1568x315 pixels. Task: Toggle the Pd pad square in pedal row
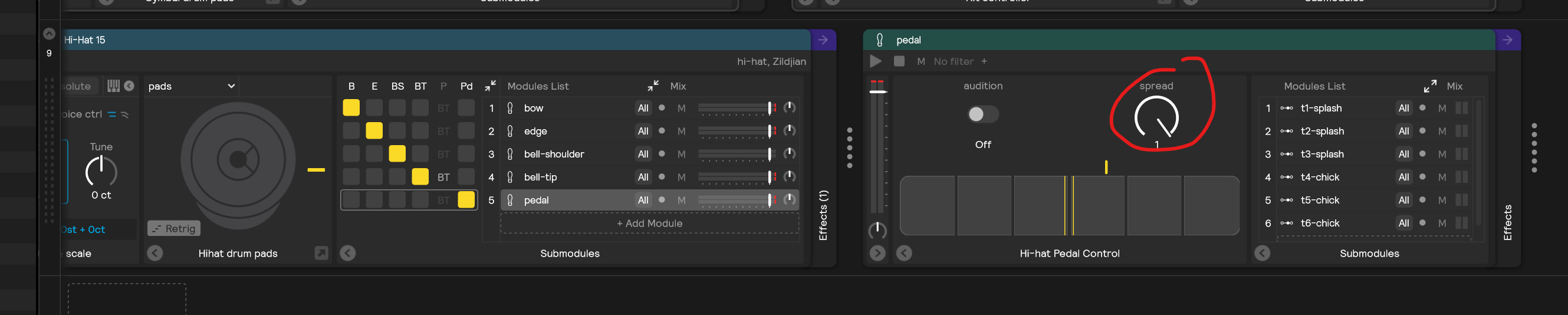point(466,200)
